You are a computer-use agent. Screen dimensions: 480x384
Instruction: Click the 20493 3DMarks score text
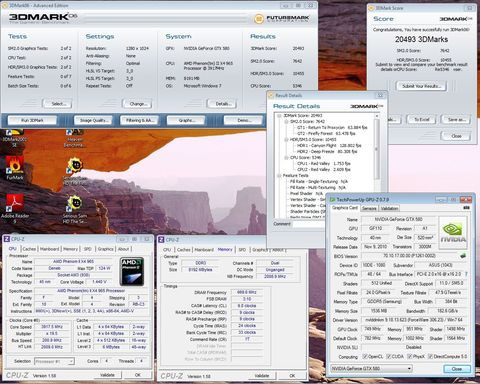click(421, 39)
